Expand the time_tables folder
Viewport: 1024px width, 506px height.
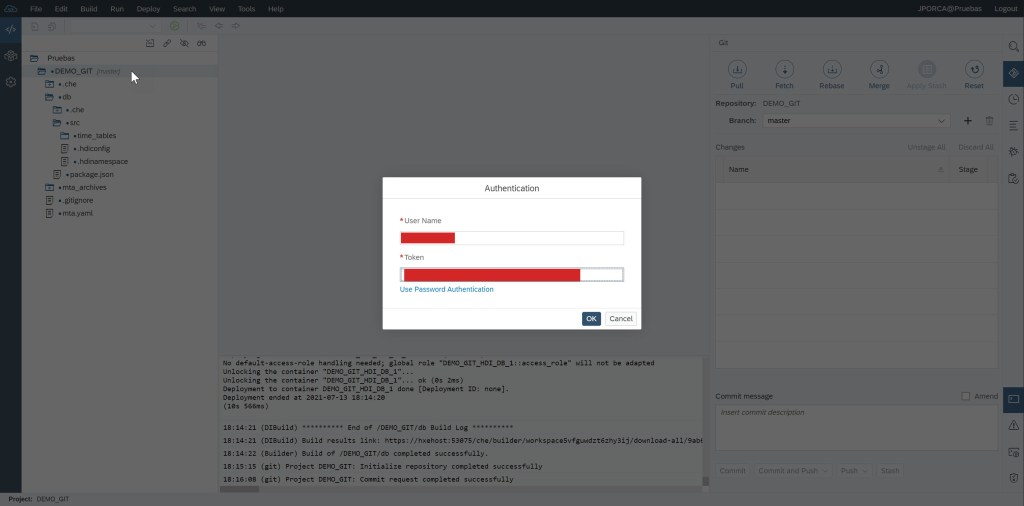(x=64, y=135)
